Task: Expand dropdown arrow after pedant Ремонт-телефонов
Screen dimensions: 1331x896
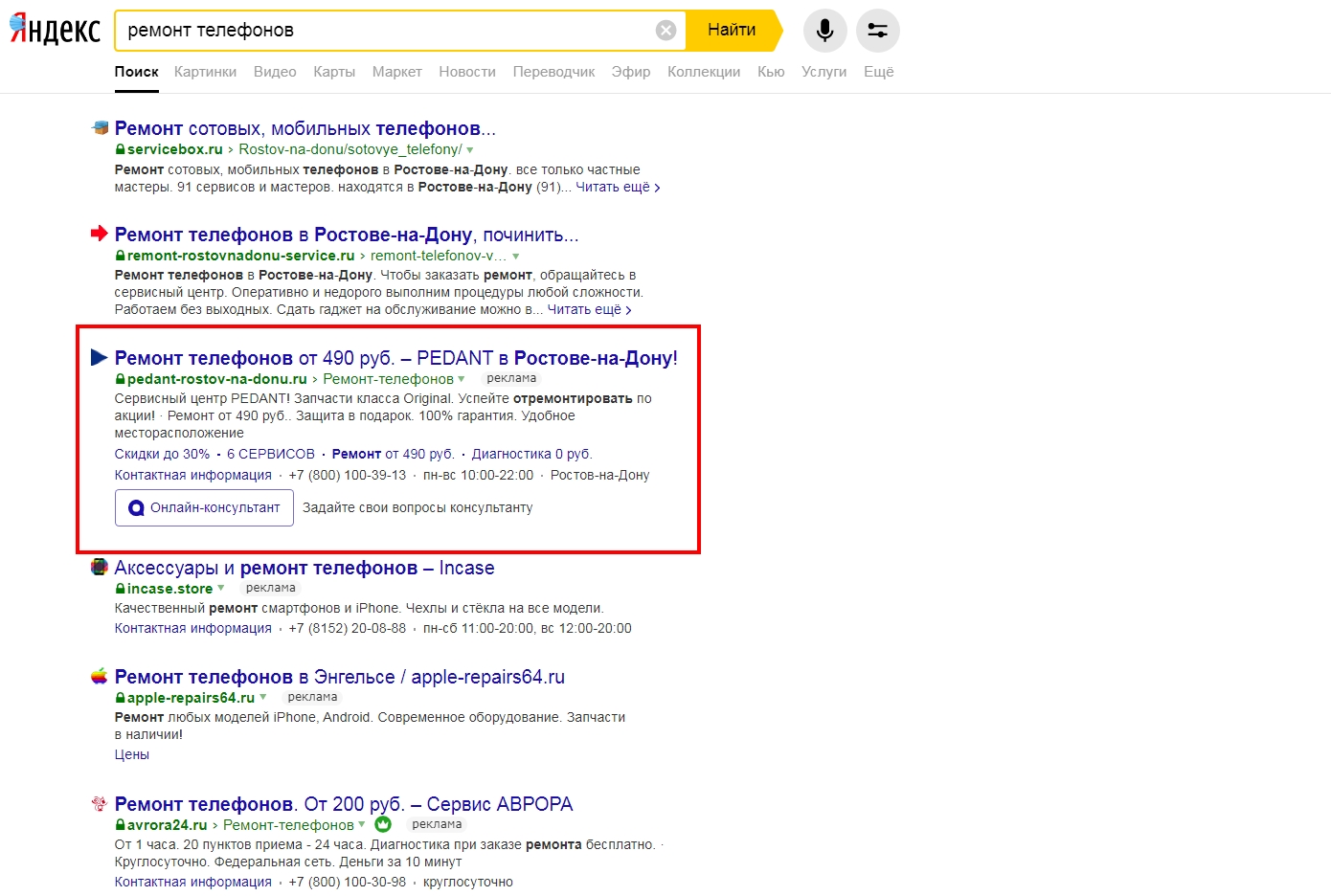Action: click(x=462, y=379)
